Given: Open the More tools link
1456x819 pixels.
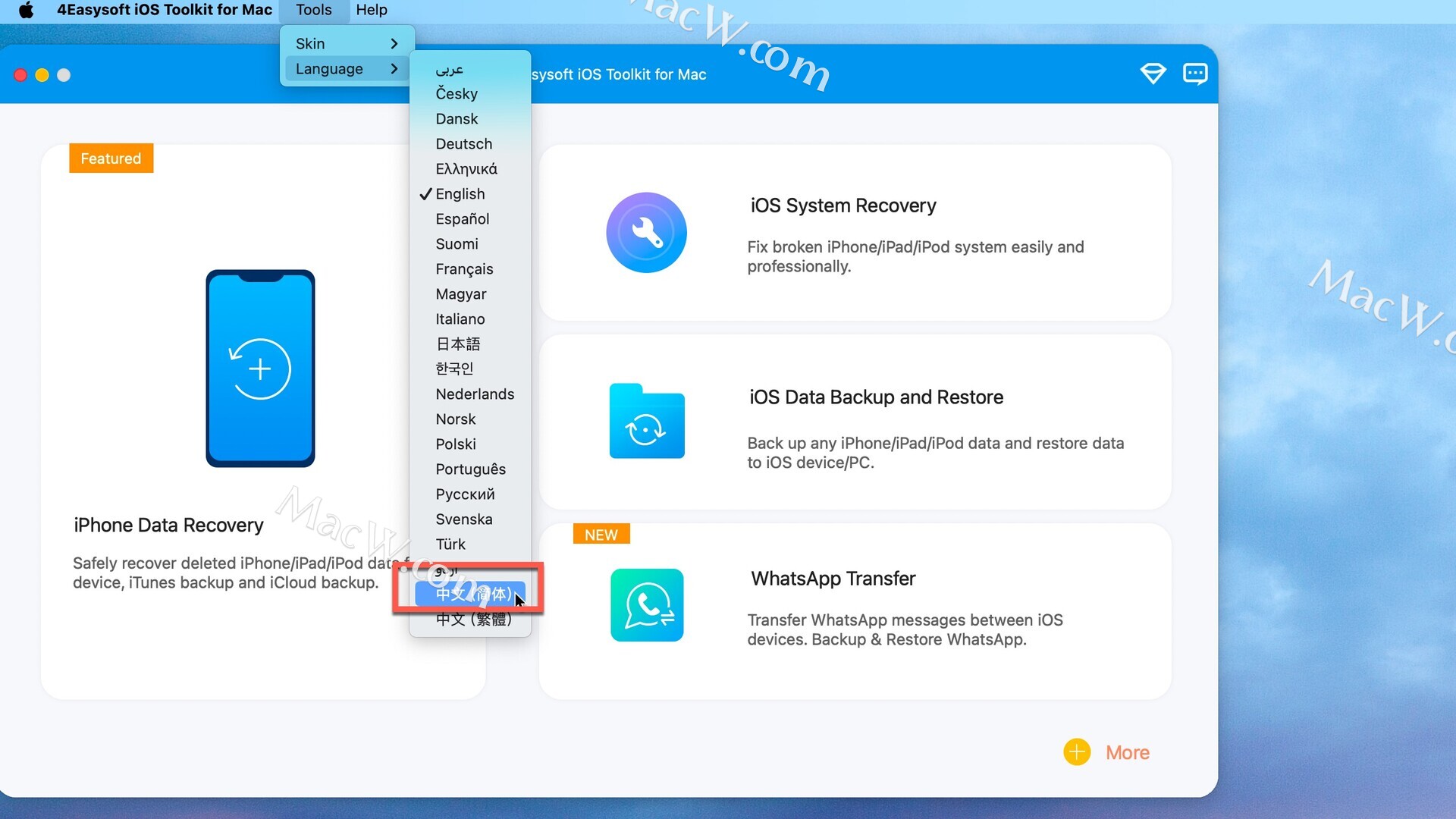Looking at the screenshot, I should (1127, 752).
